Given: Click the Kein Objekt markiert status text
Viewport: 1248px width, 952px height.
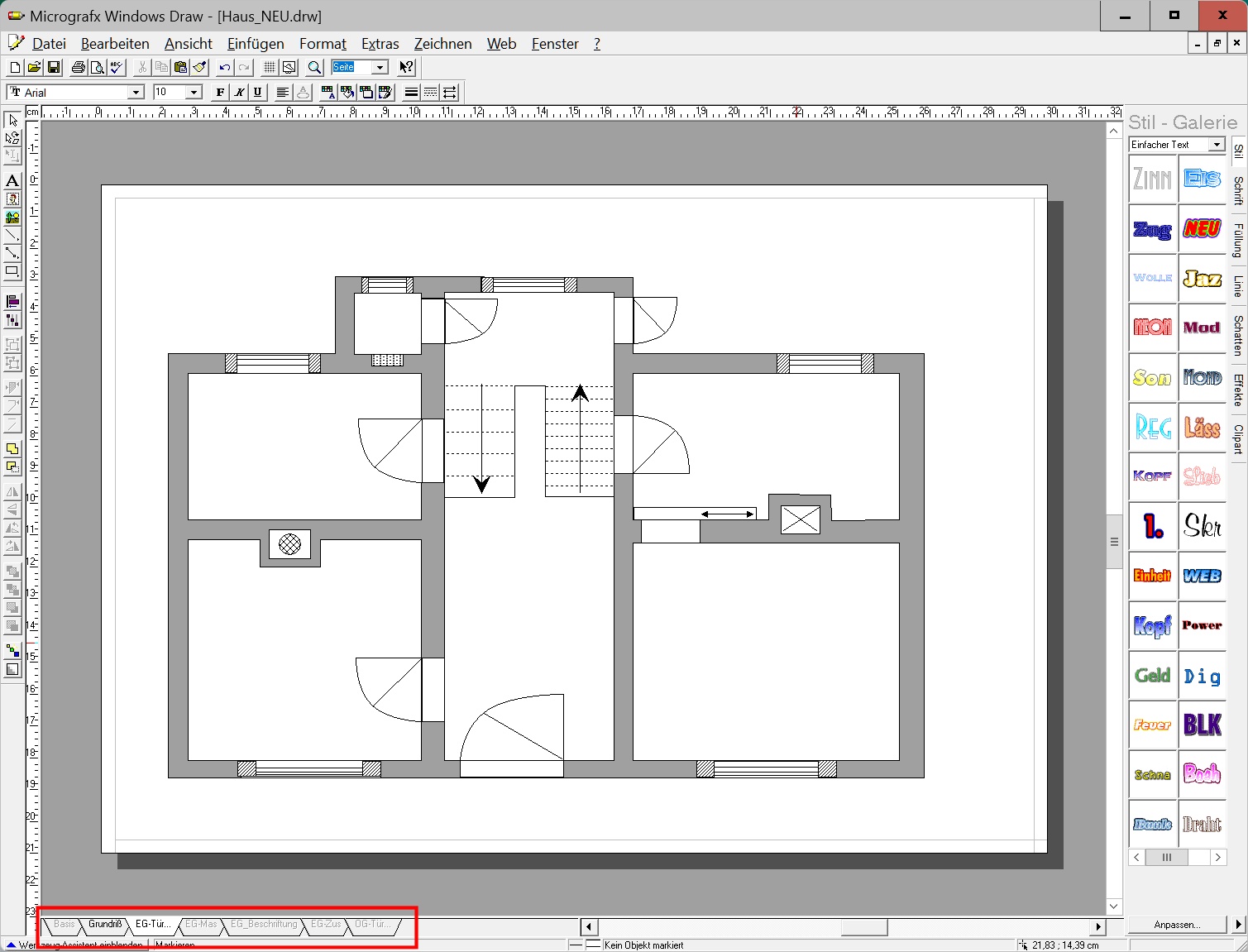Looking at the screenshot, I should [643, 945].
